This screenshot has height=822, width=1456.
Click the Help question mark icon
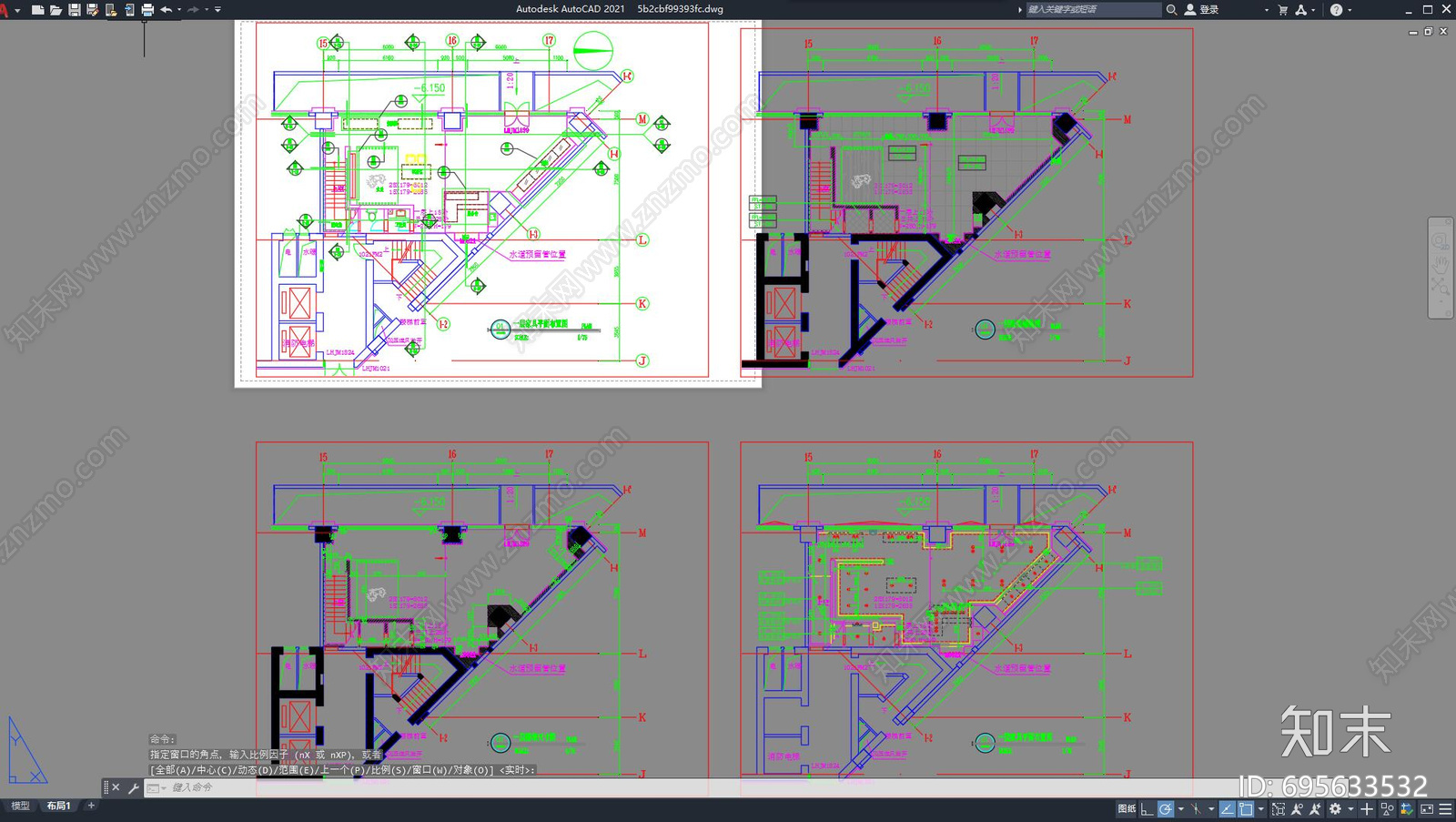(x=1336, y=10)
